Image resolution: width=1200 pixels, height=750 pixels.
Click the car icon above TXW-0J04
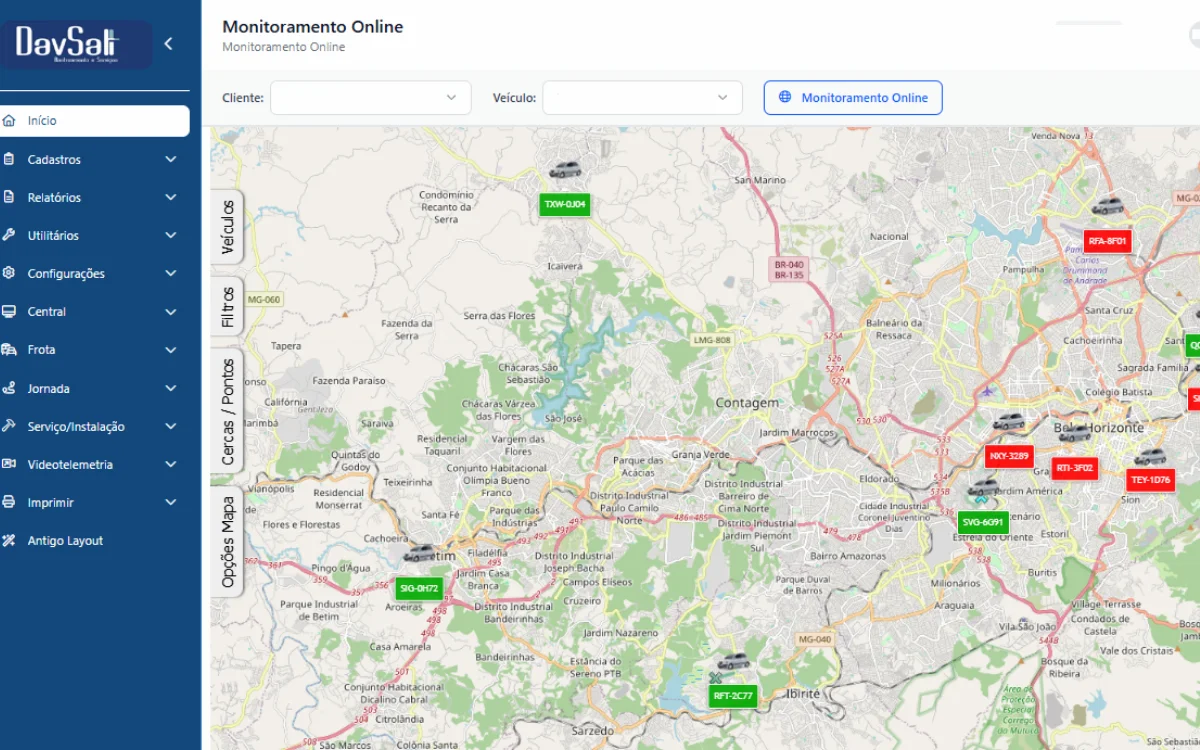(565, 170)
